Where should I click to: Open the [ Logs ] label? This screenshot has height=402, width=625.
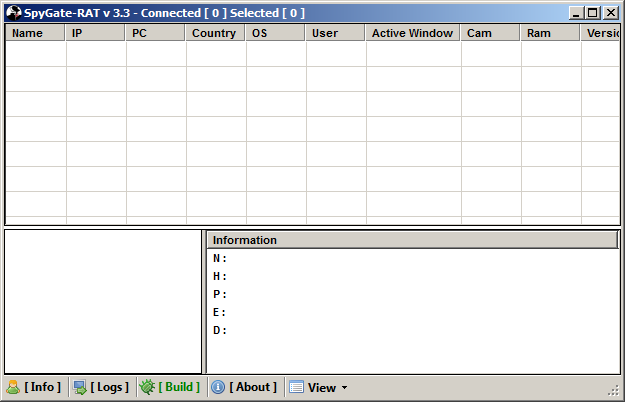109,387
